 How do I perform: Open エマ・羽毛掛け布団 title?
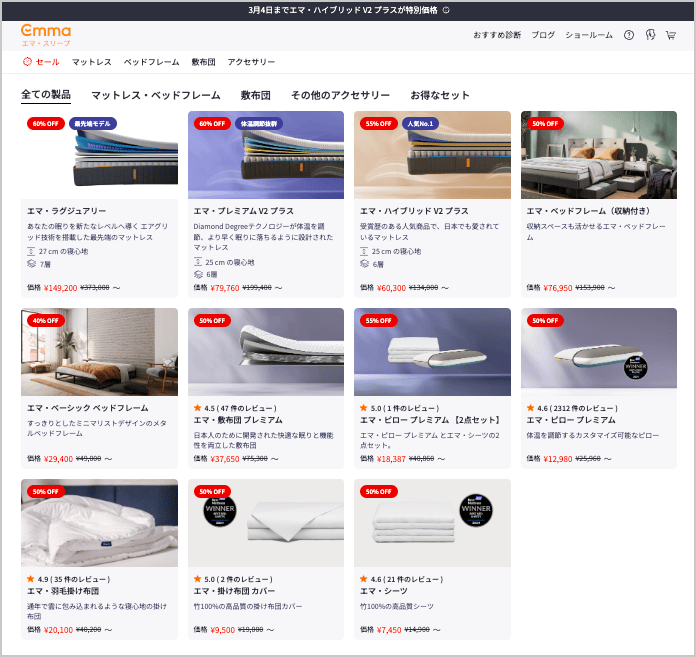coord(63,591)
